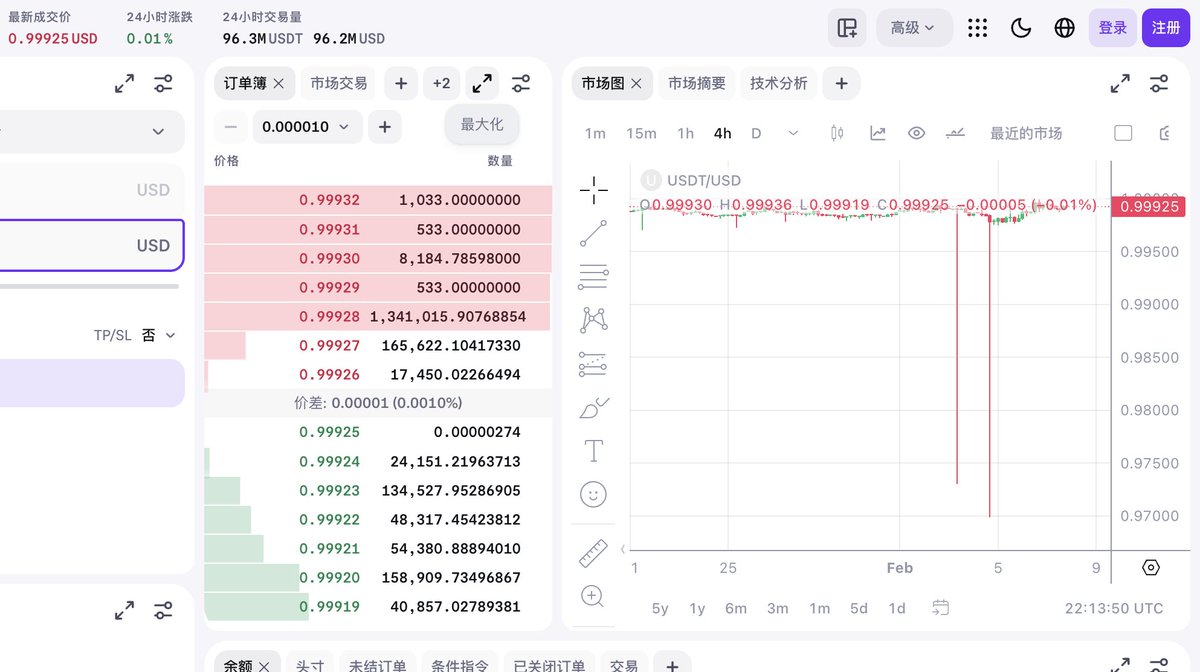This screenshot has height=672, width=1200.
Task: Select the zoom in tool
Action: coord(593,597)
